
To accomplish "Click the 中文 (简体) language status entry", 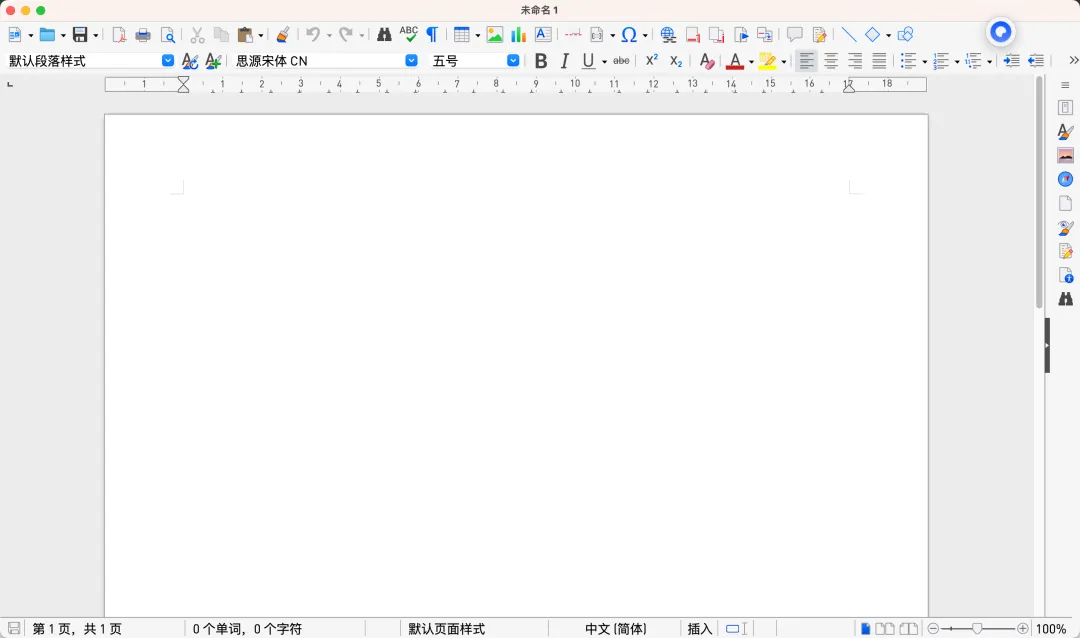I will click(x=616, y=628).
